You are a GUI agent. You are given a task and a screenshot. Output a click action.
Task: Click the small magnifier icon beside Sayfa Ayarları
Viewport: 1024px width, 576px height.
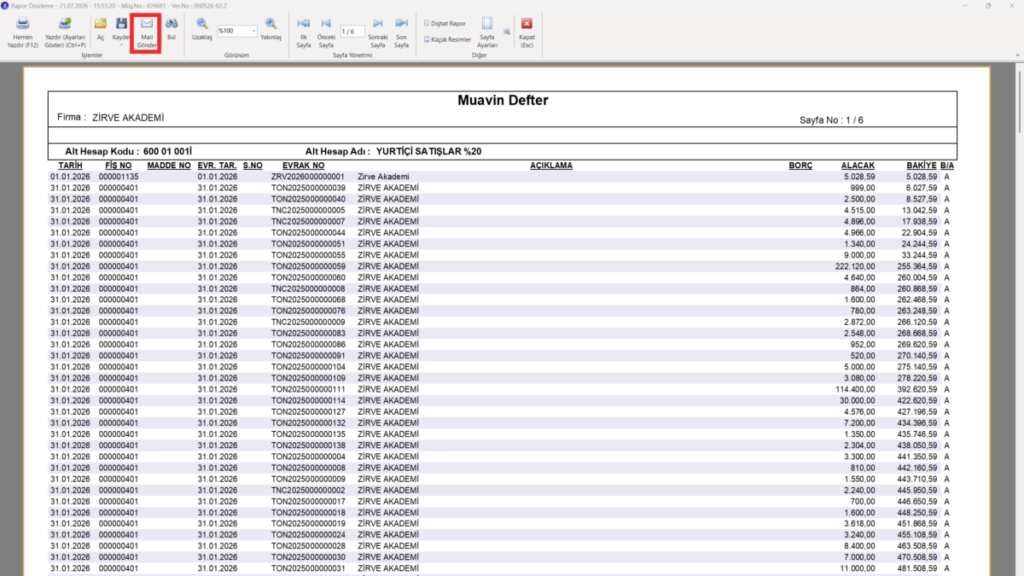[x=507, y=31]
